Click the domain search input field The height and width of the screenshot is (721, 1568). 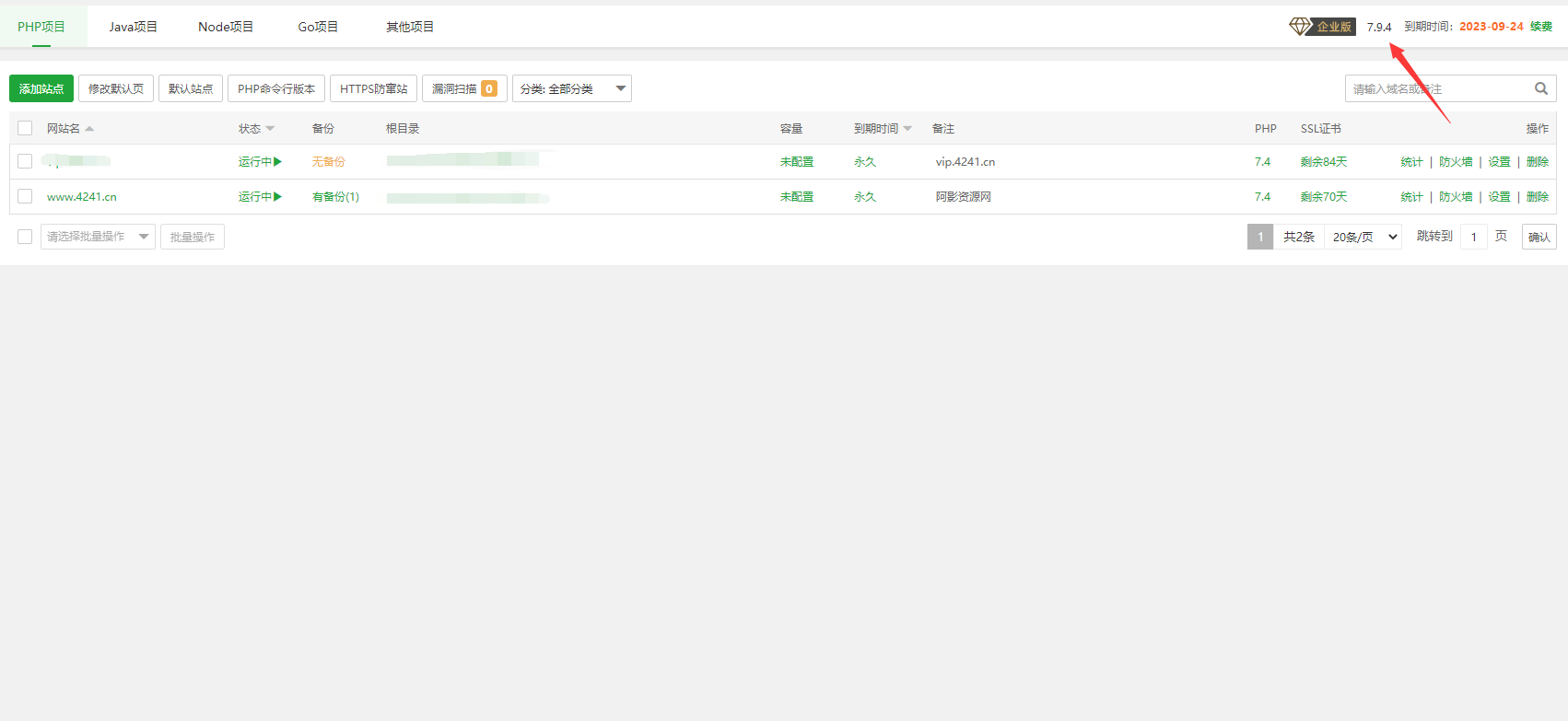tap(1435, 88)
